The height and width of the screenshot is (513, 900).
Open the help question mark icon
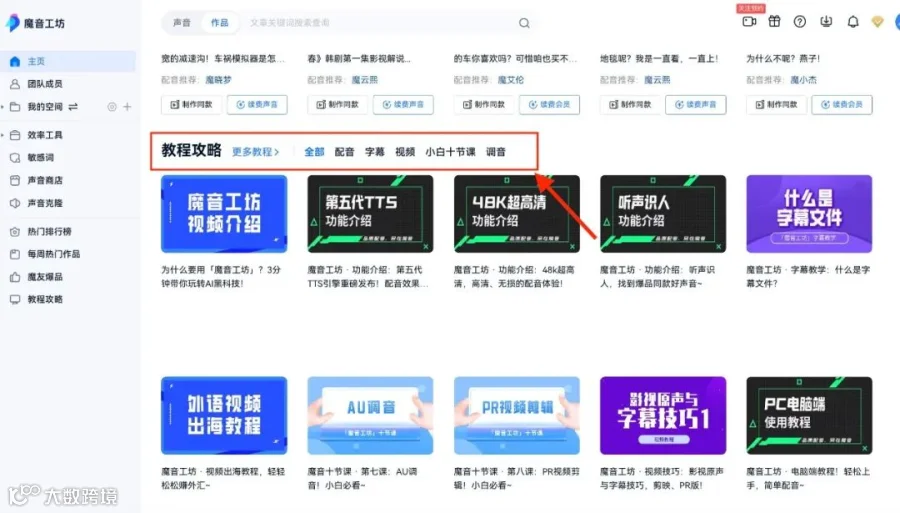pyautogui.click(x=800, y=22)
